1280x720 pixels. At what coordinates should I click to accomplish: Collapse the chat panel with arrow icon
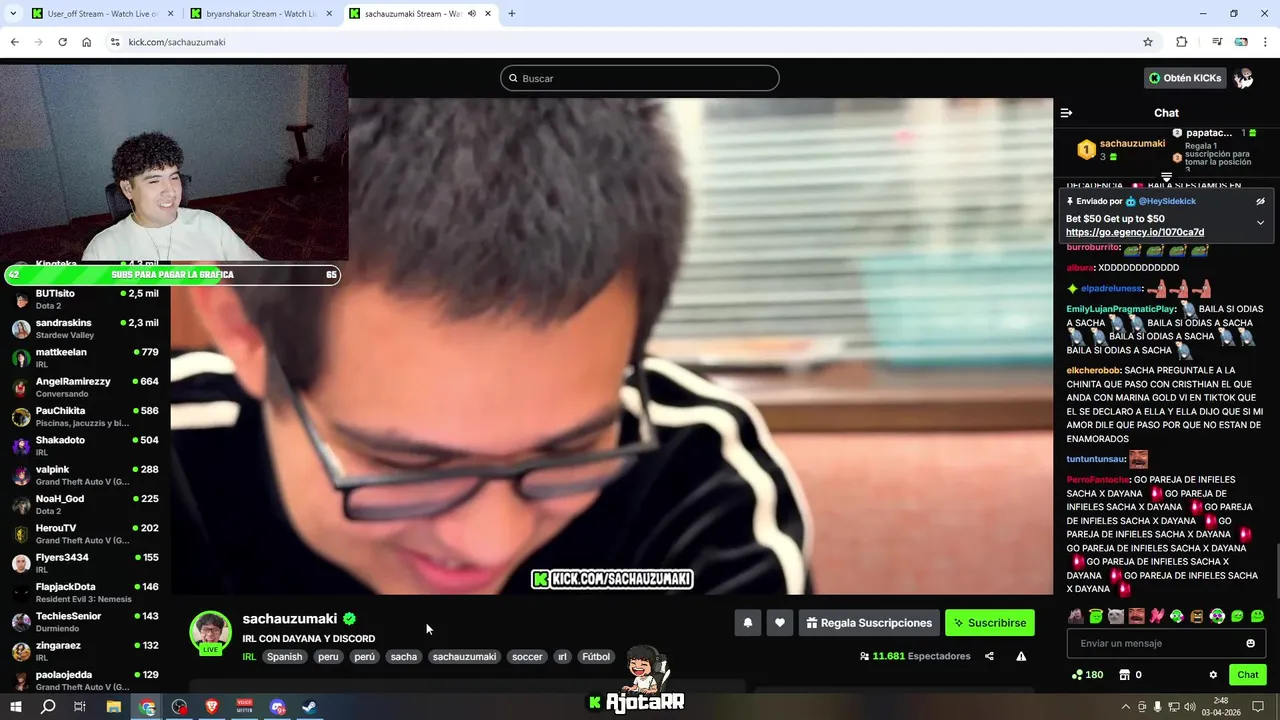tap(1066, 113)
